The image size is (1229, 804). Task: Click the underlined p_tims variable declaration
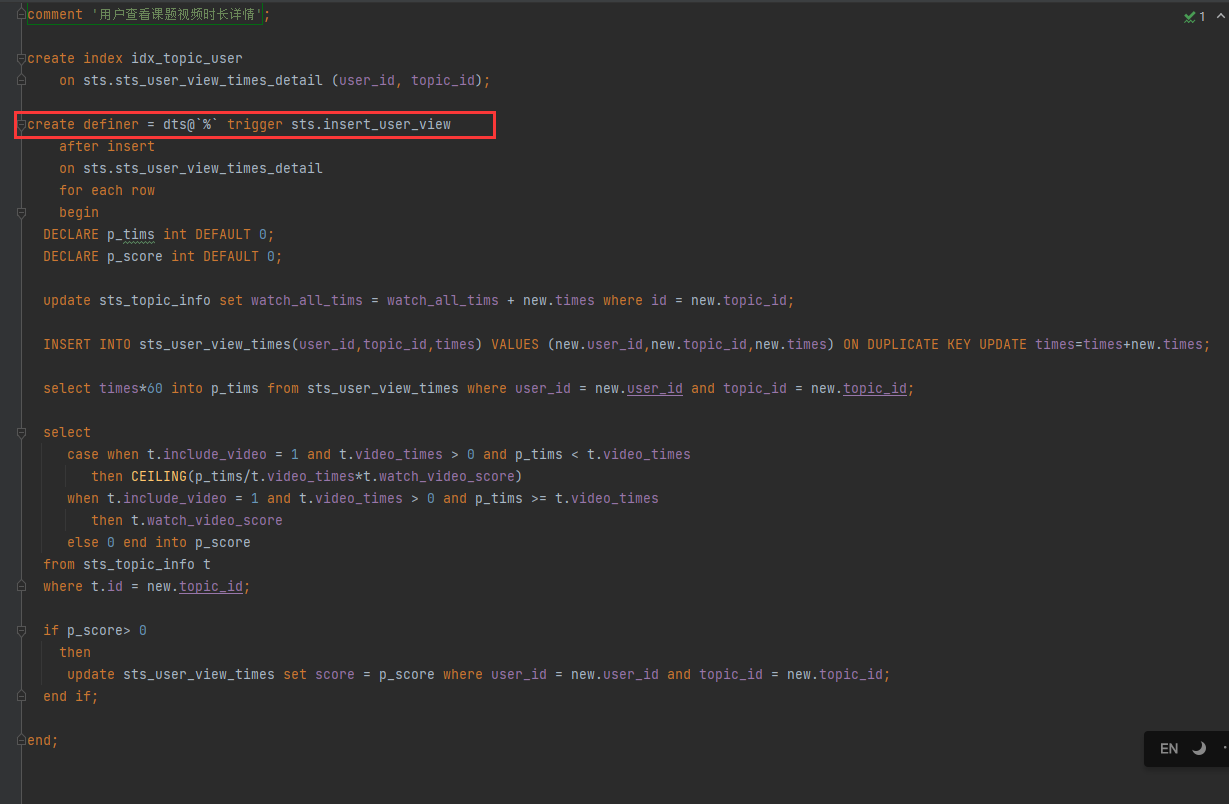pos(131,234)
